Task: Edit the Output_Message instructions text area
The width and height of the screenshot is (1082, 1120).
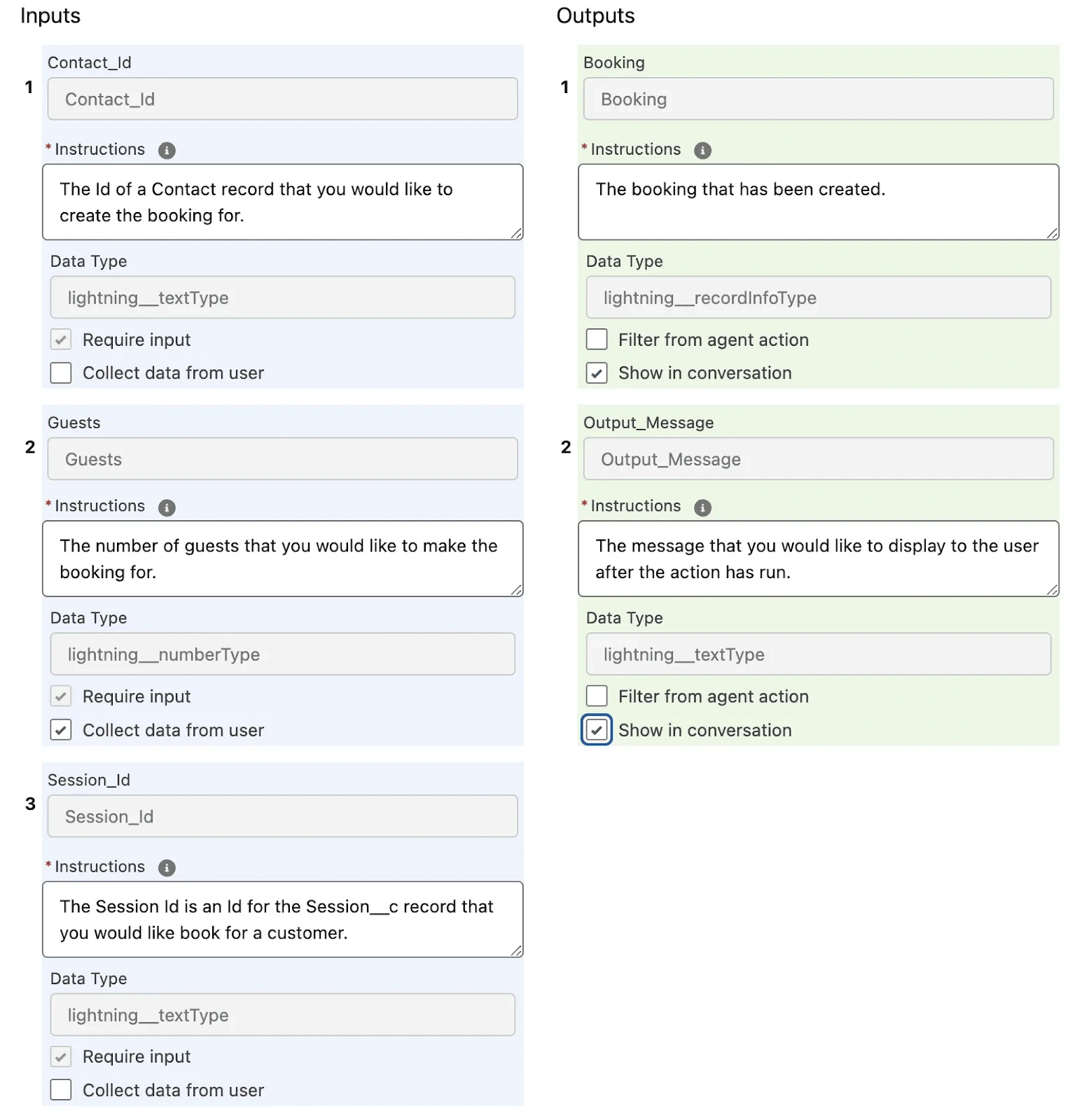Action: coord(818,559)
